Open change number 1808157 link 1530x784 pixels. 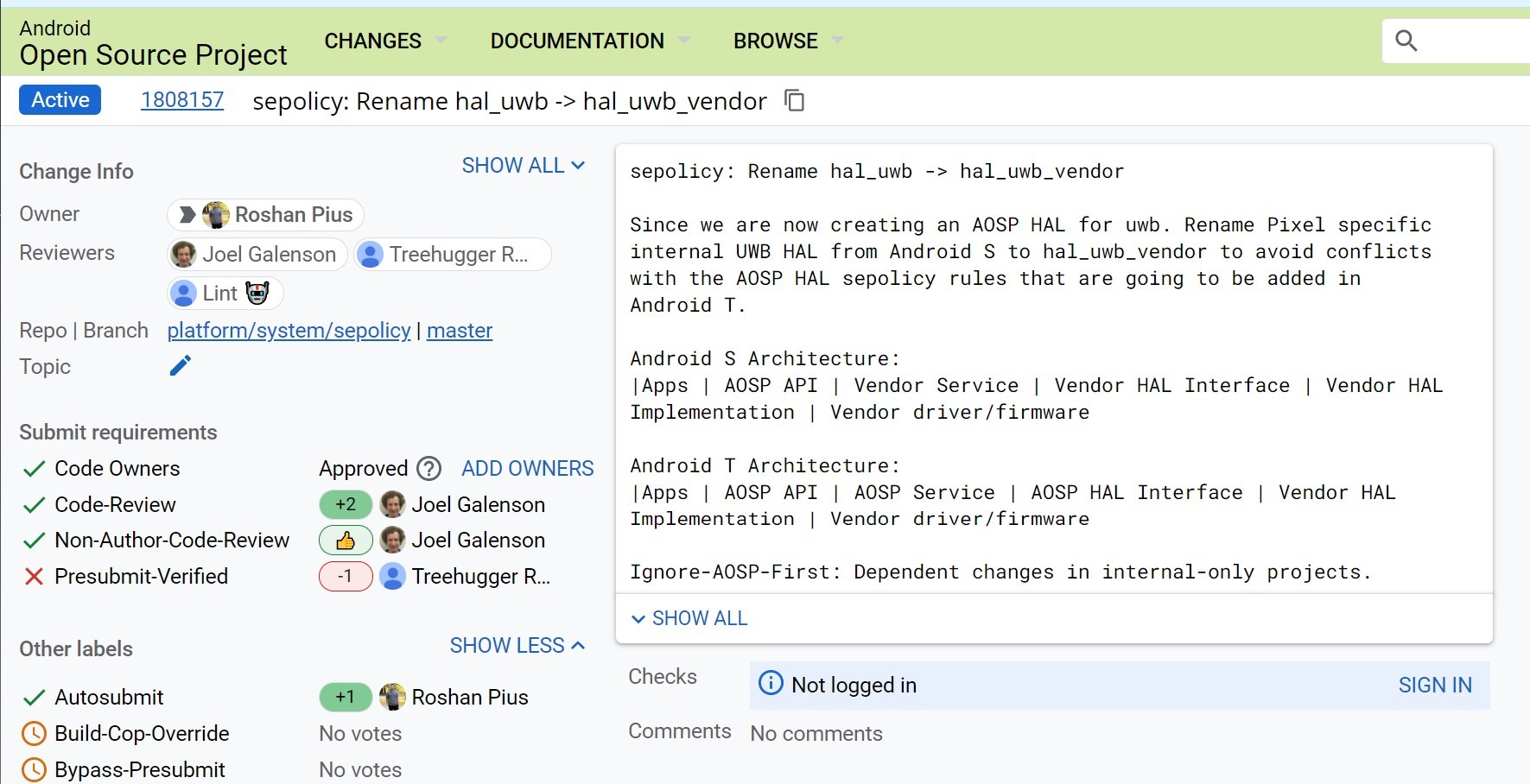tap(182, 100)
